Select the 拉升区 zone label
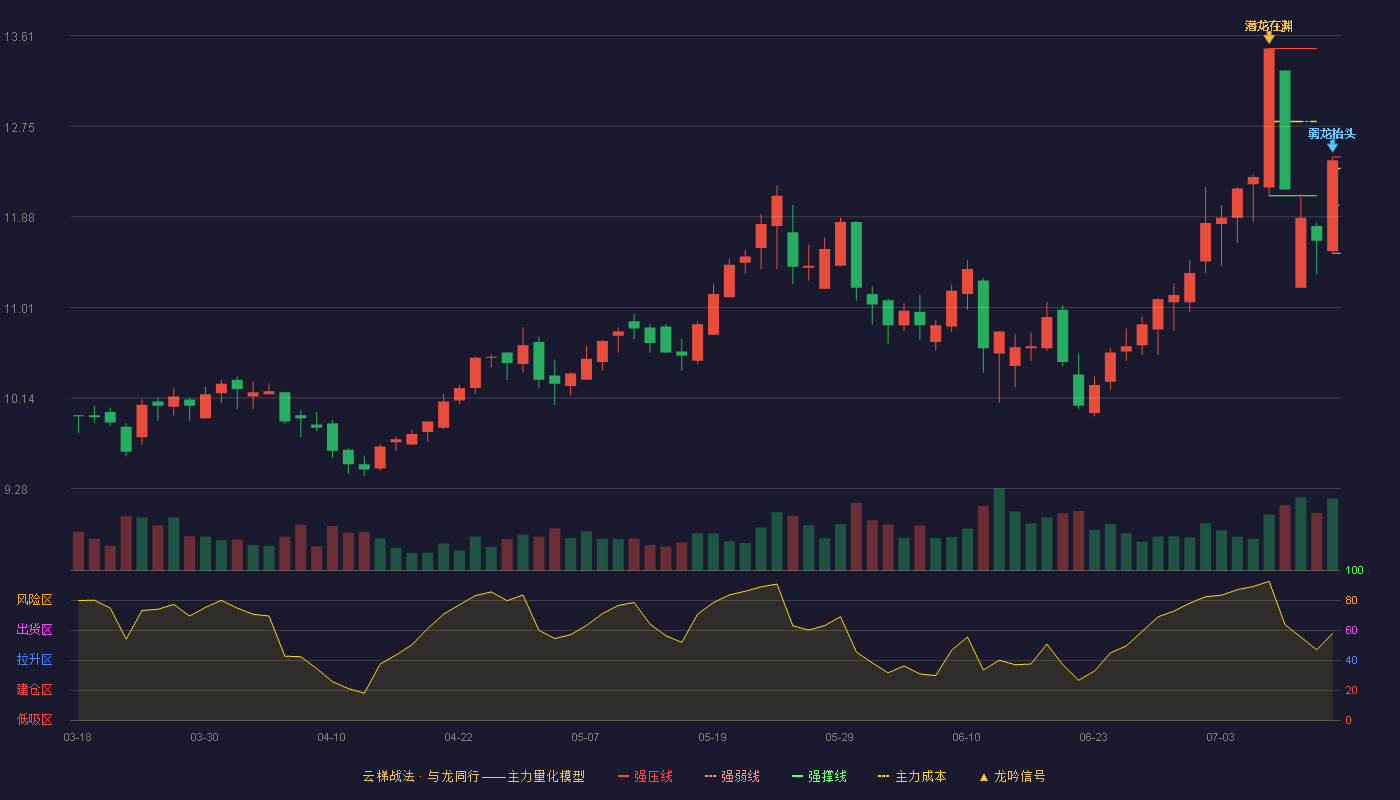Viewport: 1400px width, 800px height. coord(34,660)
